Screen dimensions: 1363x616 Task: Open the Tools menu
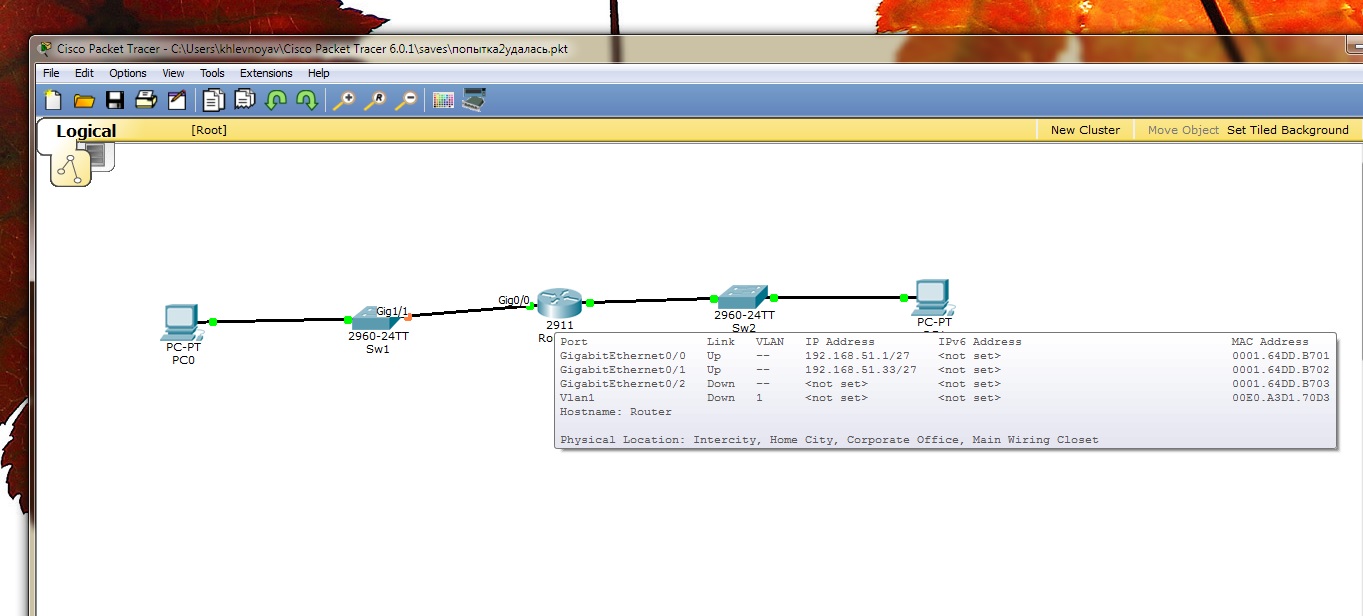click(212, 73)
